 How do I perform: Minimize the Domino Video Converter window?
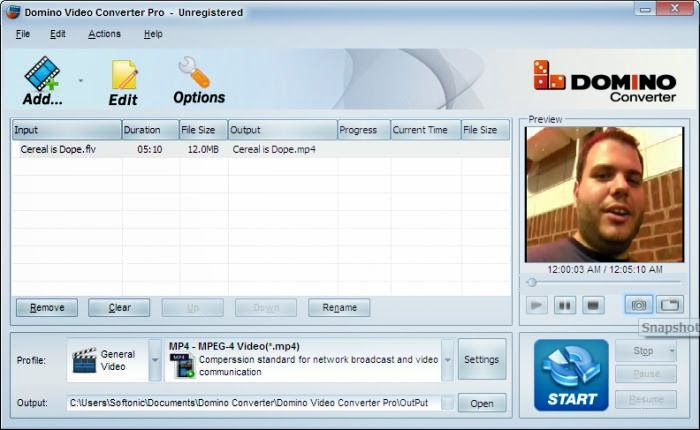pyautogui.click(x=645, y=8)
